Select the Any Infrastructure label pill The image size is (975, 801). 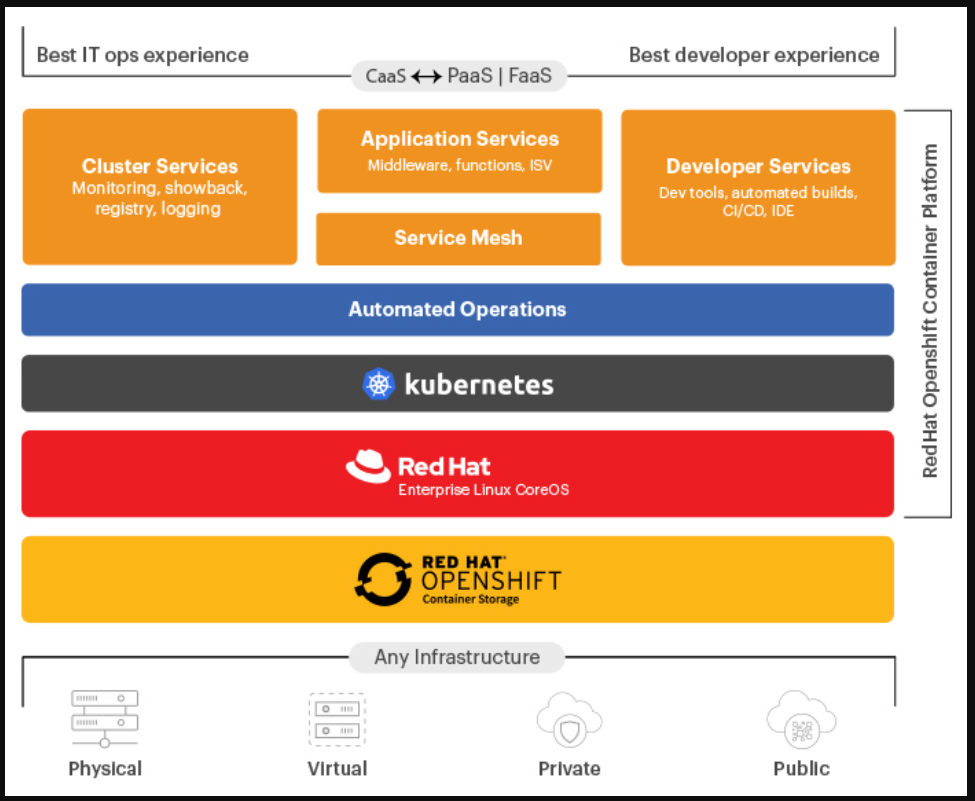click(x=457, y=657)
